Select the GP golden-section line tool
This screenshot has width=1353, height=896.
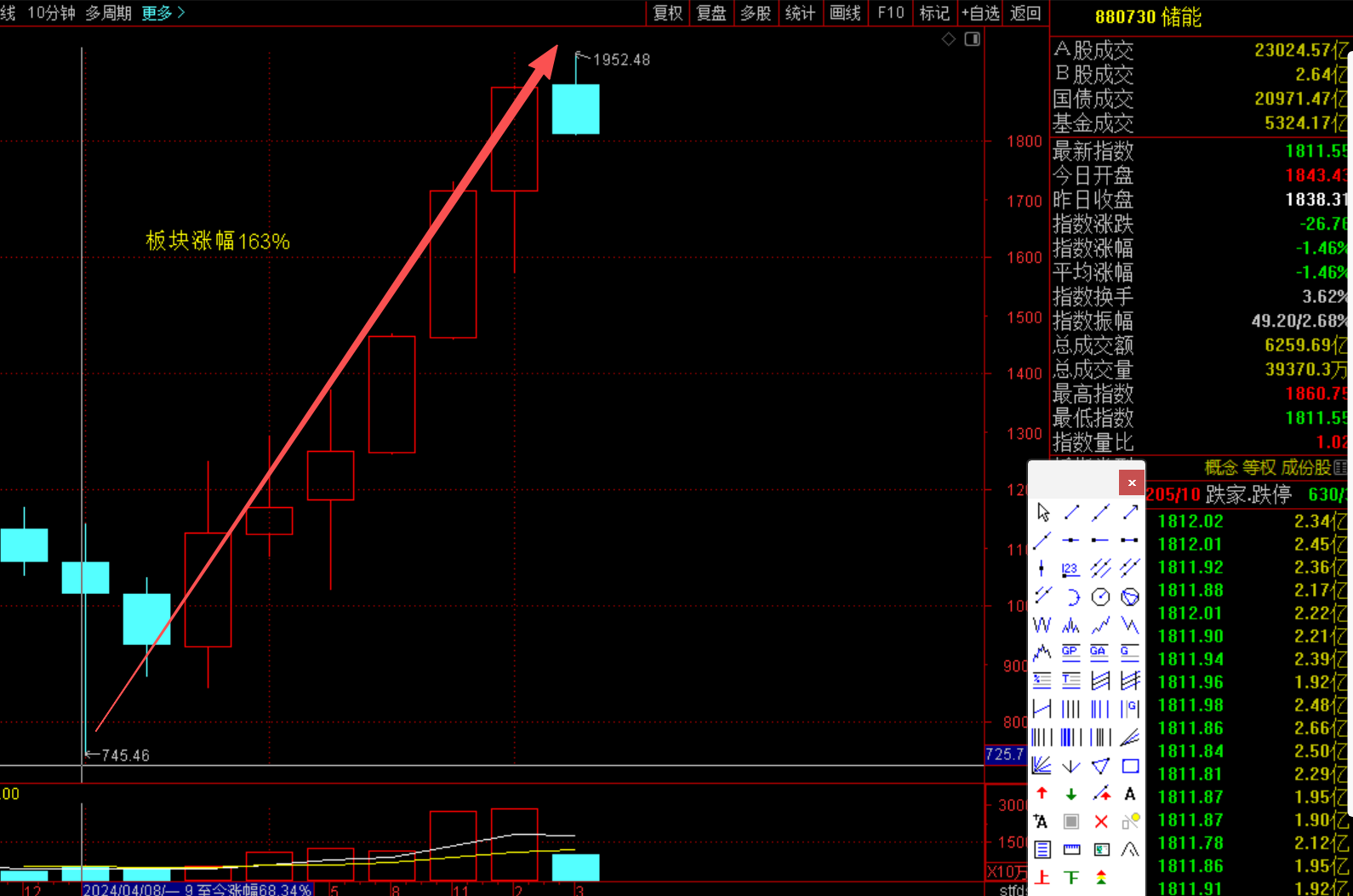tap(1070, 652)
